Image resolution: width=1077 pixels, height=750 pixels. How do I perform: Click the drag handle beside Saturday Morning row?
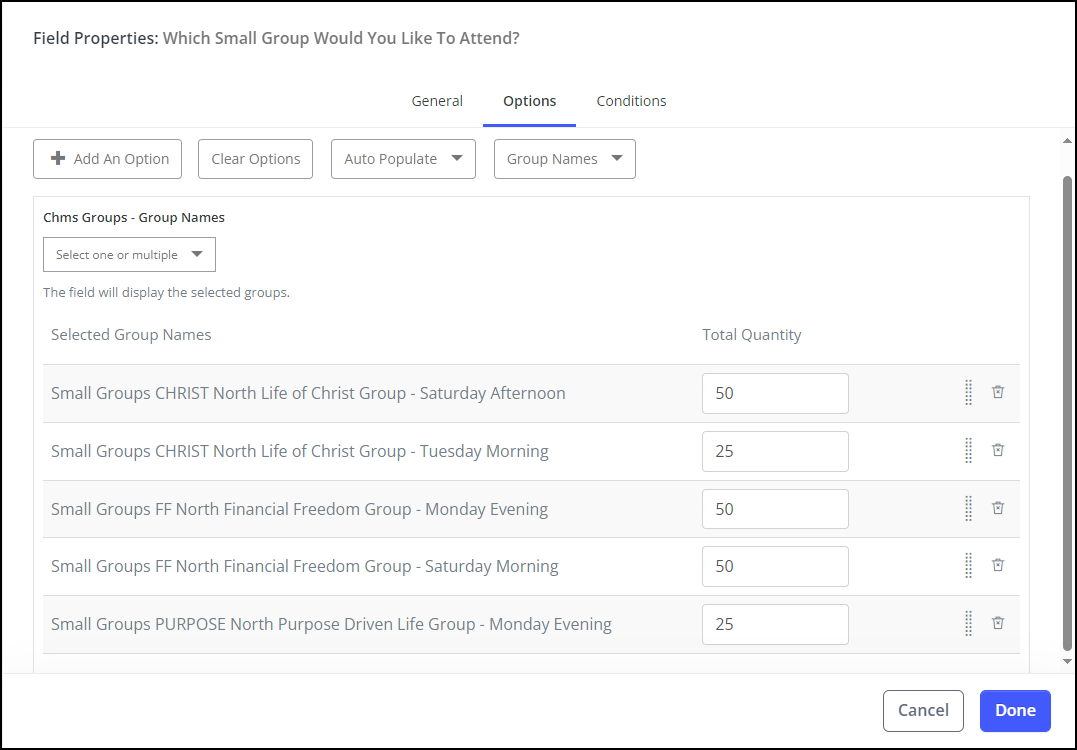(x=968, y=565)
